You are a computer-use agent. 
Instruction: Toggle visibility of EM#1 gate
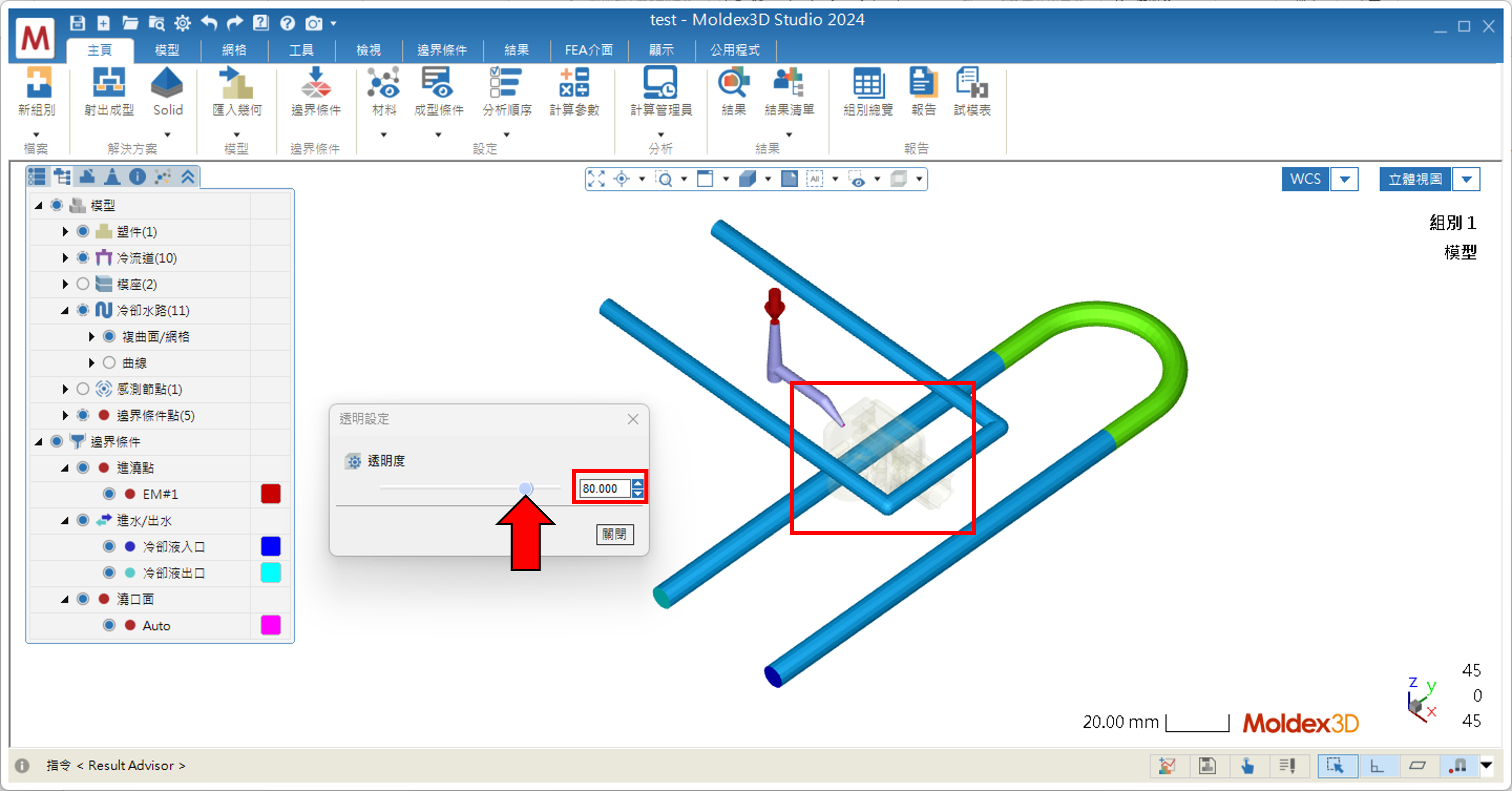tap(109, 494)
